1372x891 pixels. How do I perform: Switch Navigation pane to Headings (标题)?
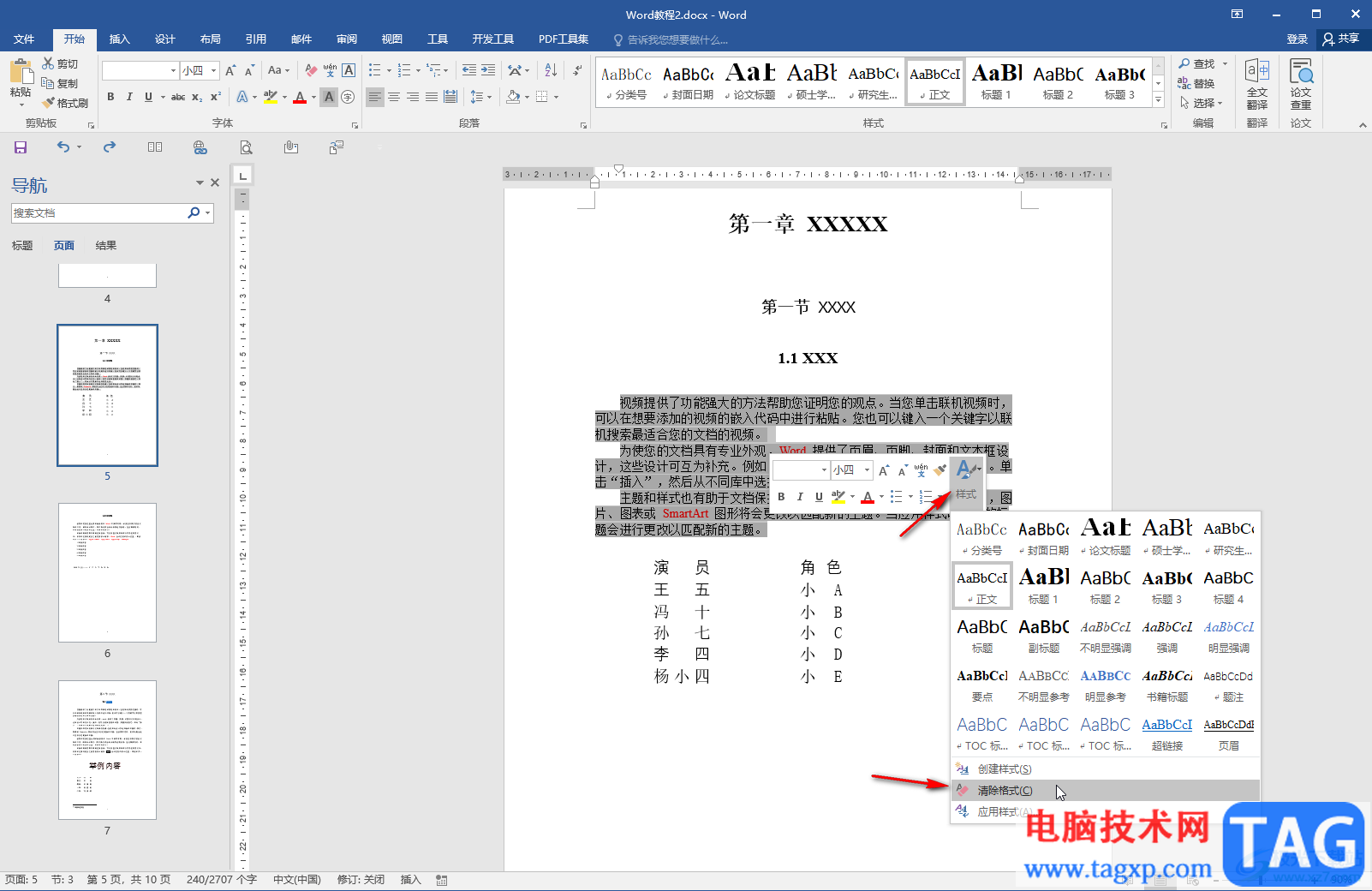click(x=22, y=246)
